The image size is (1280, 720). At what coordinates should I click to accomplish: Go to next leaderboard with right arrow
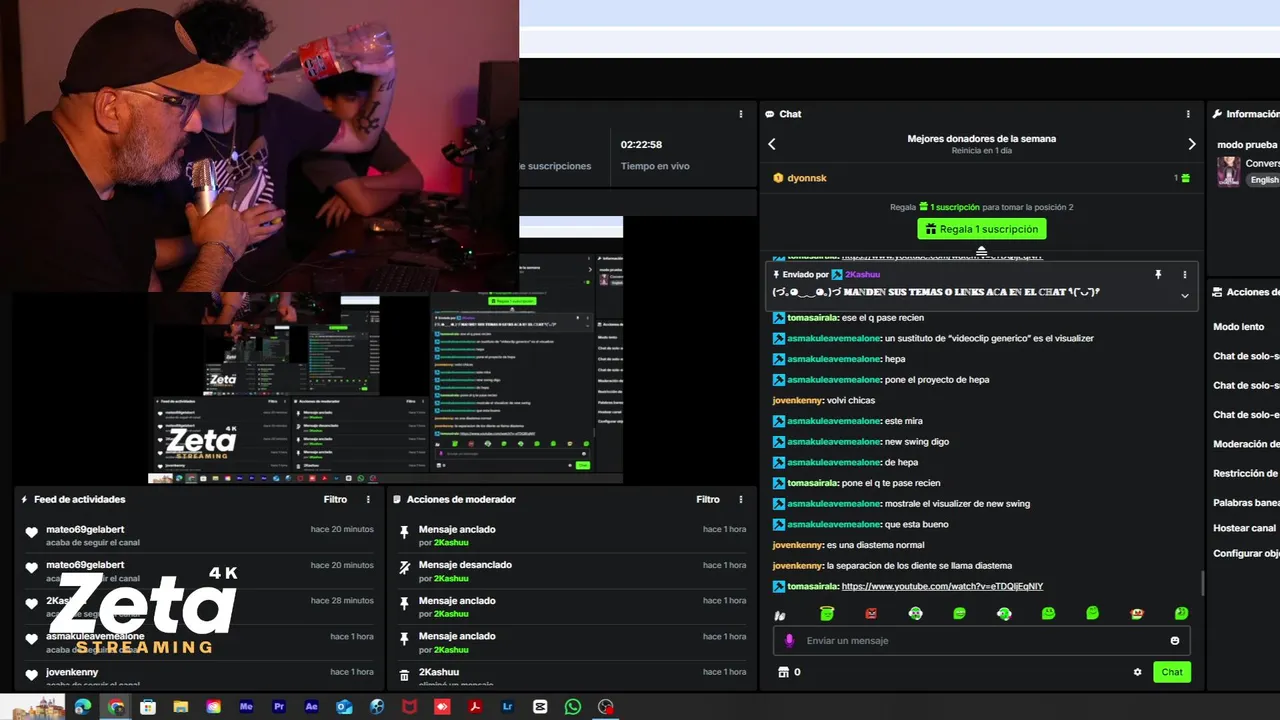click(x=1191, y=144)
